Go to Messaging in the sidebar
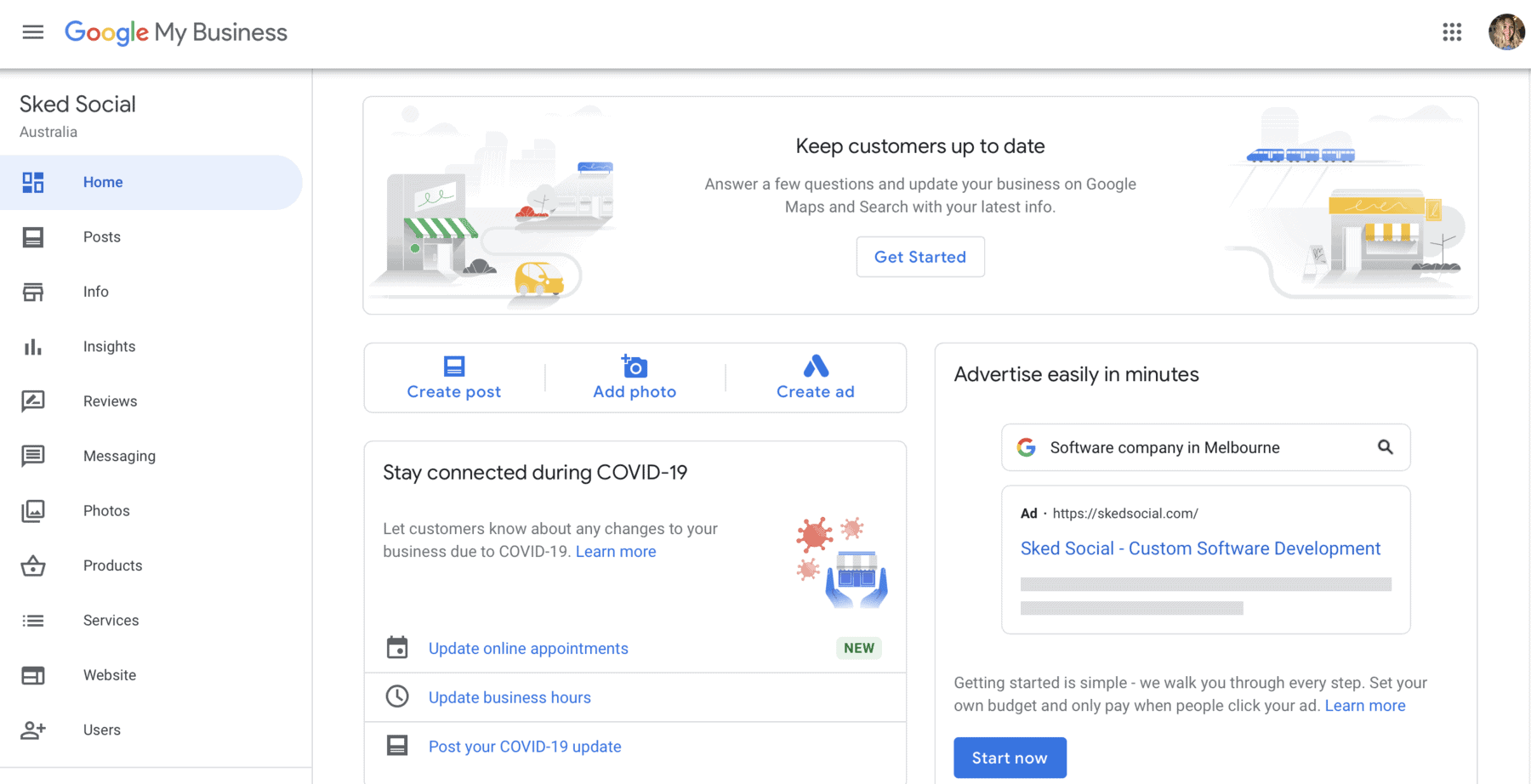This screenshot has height=784, width=1531. point(119,457)
